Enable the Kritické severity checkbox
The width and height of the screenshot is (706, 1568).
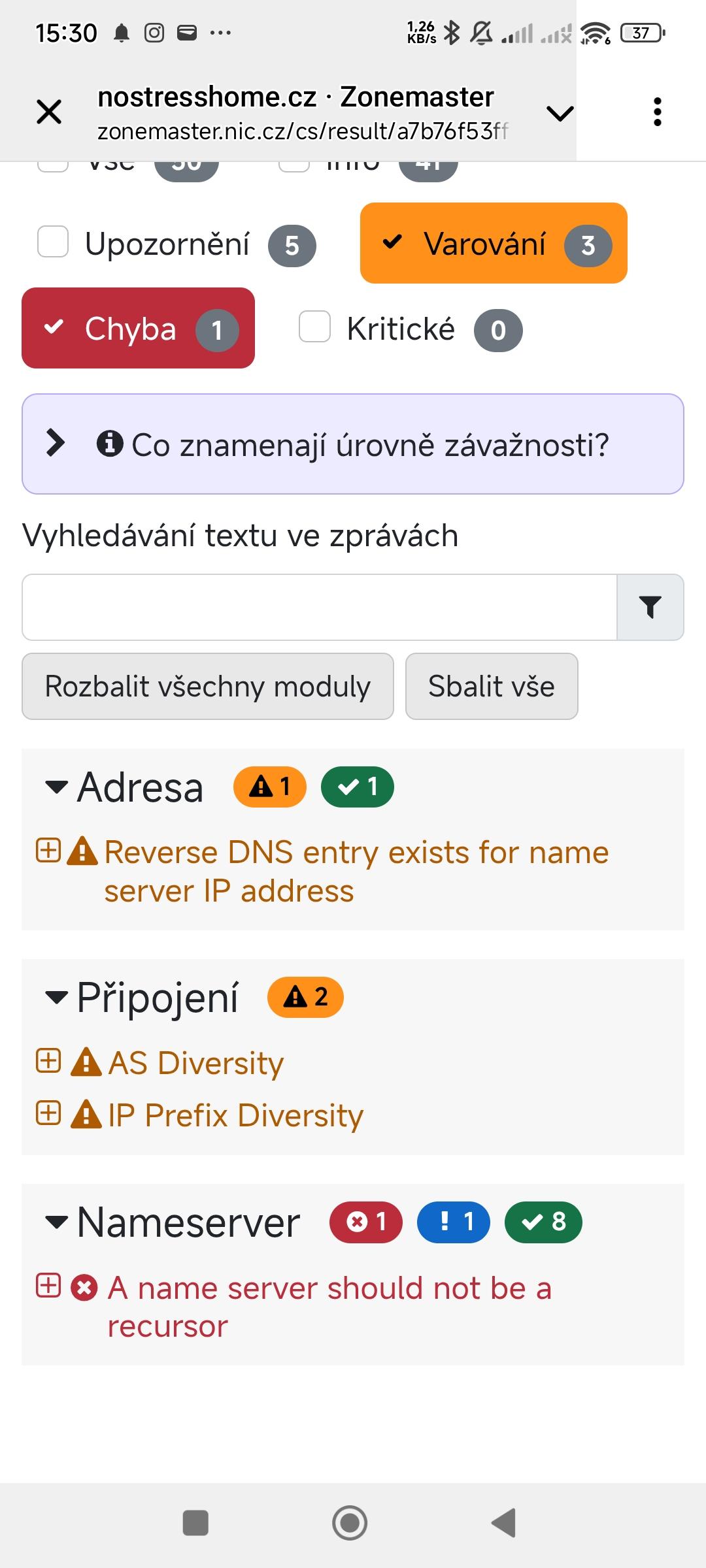coord(314,327)
